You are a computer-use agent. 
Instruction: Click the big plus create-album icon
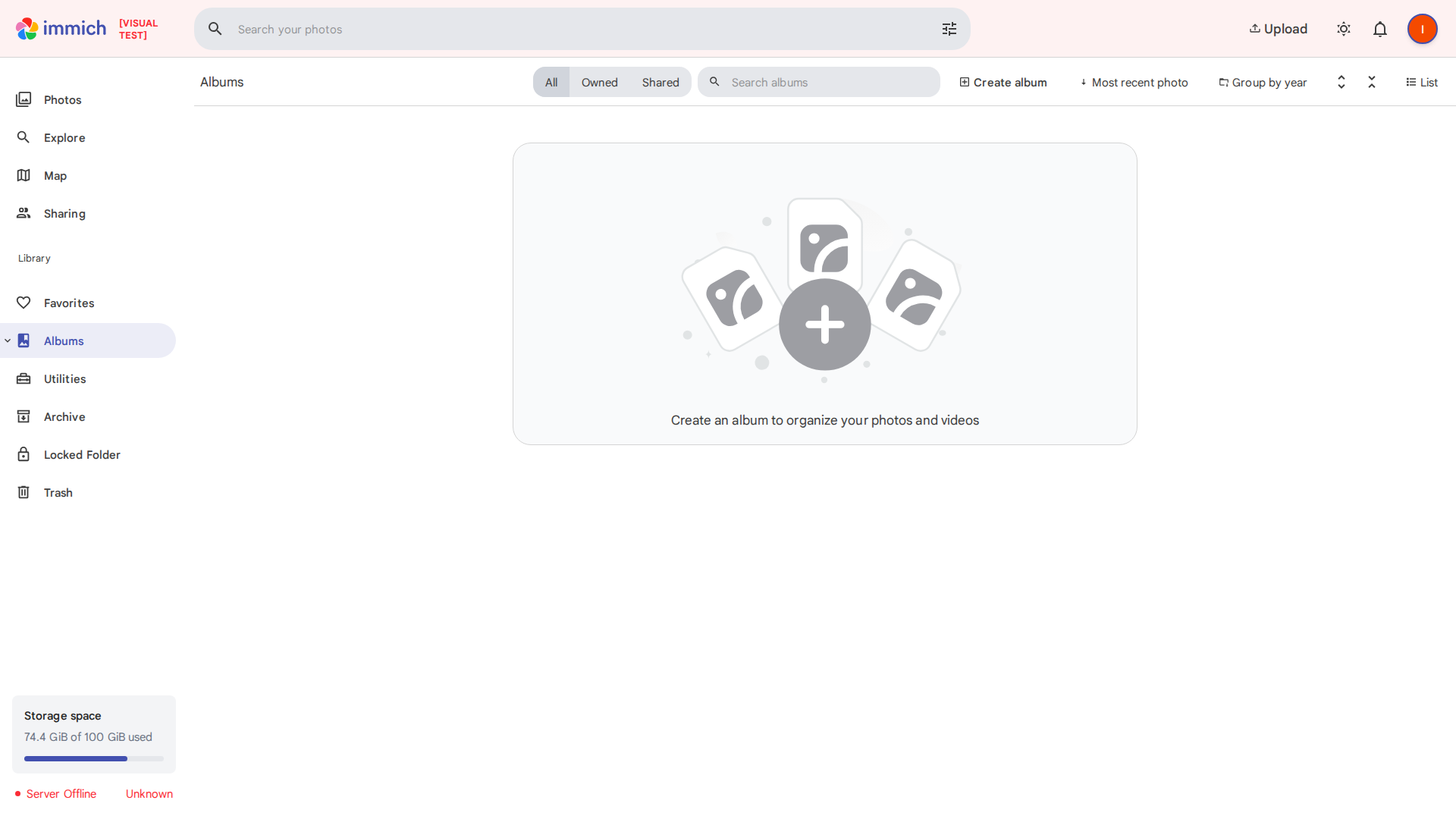point(824,325)
